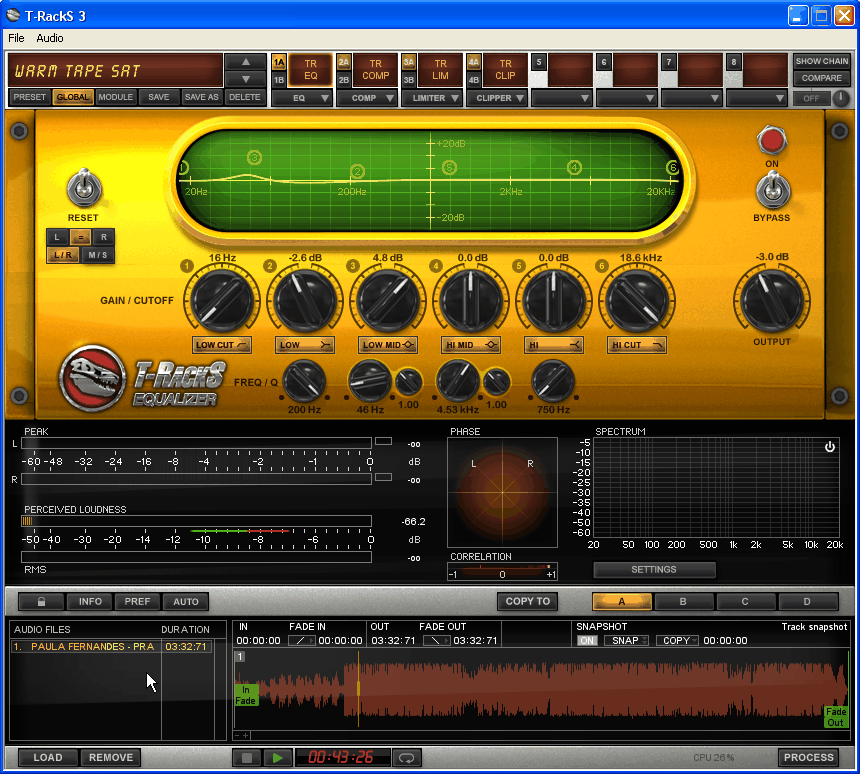Click the In Fade marker on waveform
The image size is (860, 774).
(x=246, y=696)
